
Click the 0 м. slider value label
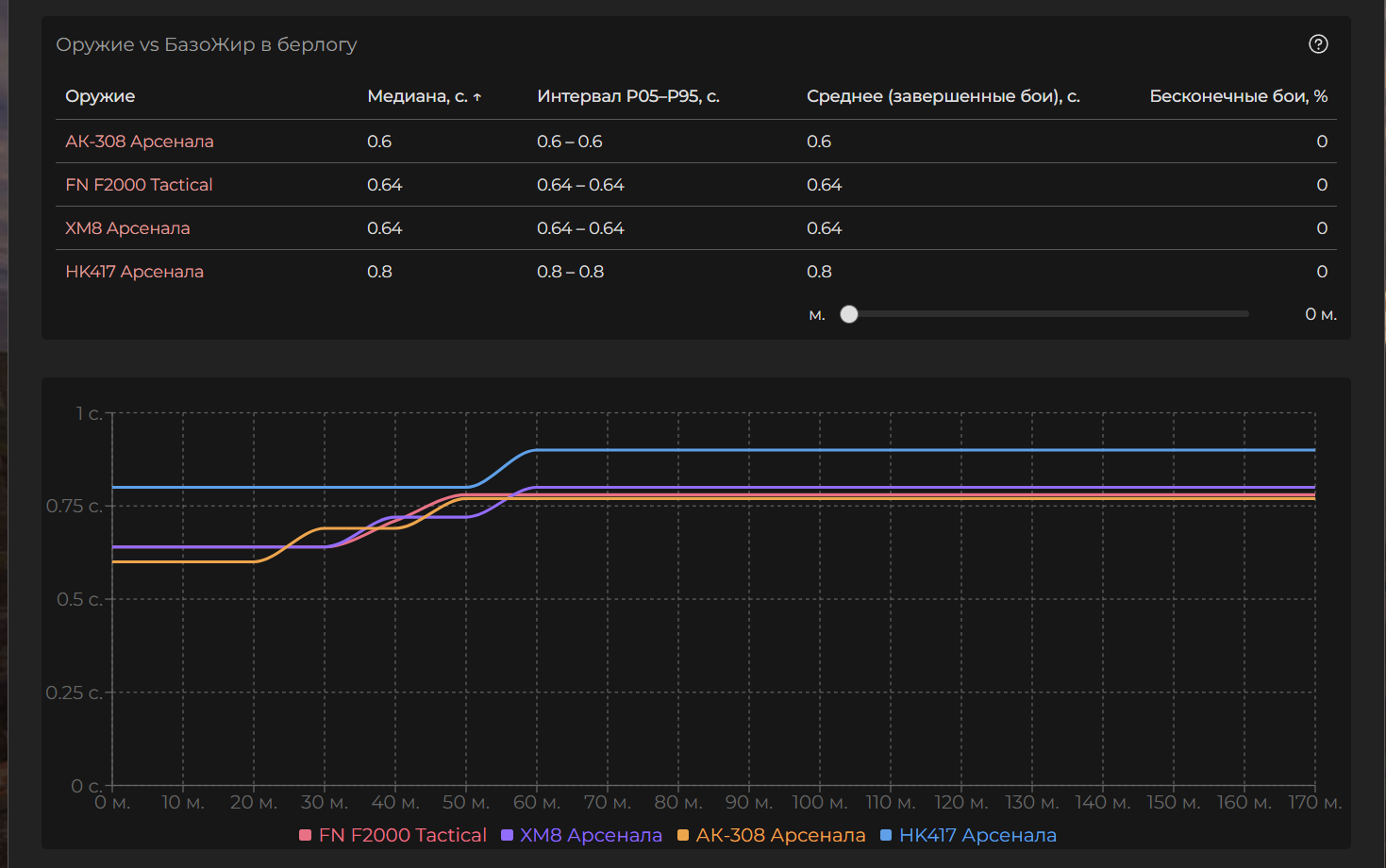coord(1320,314)
